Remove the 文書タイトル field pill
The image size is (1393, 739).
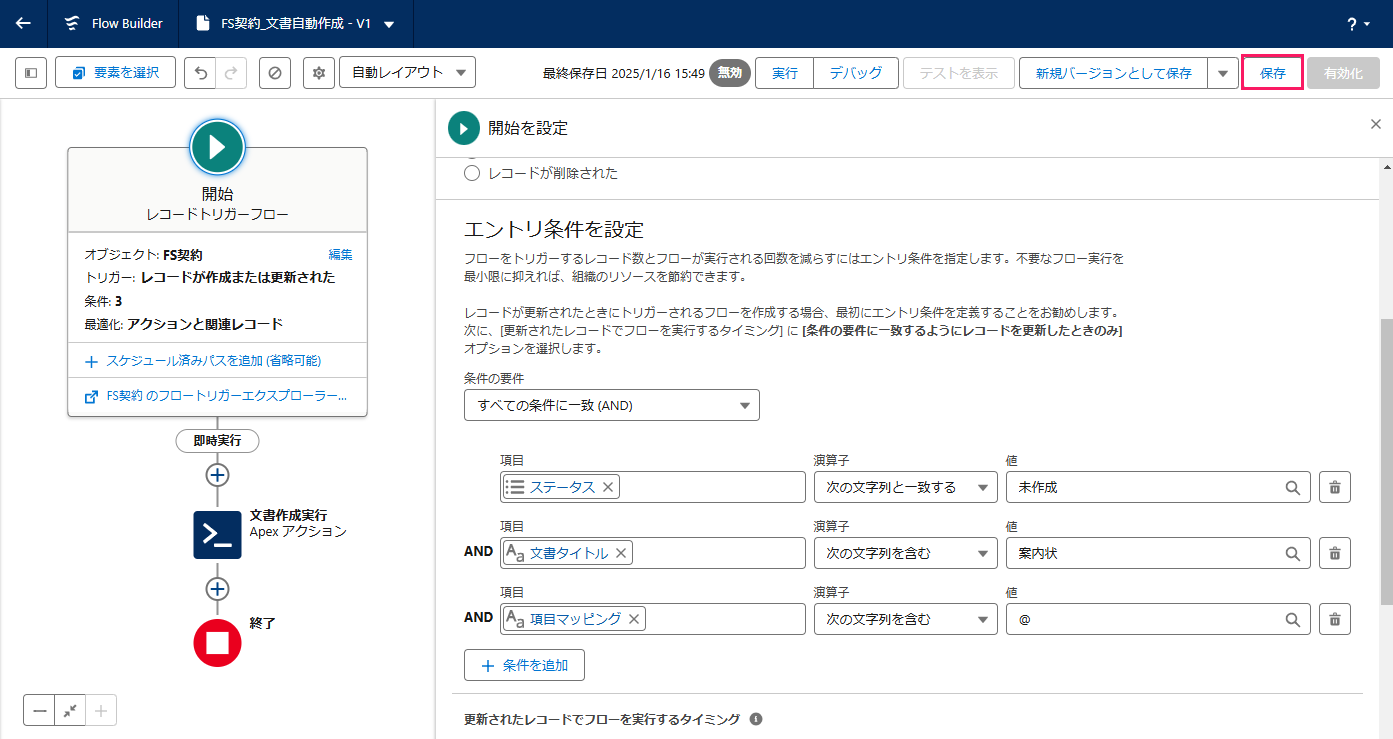click(x=621, y=553)
